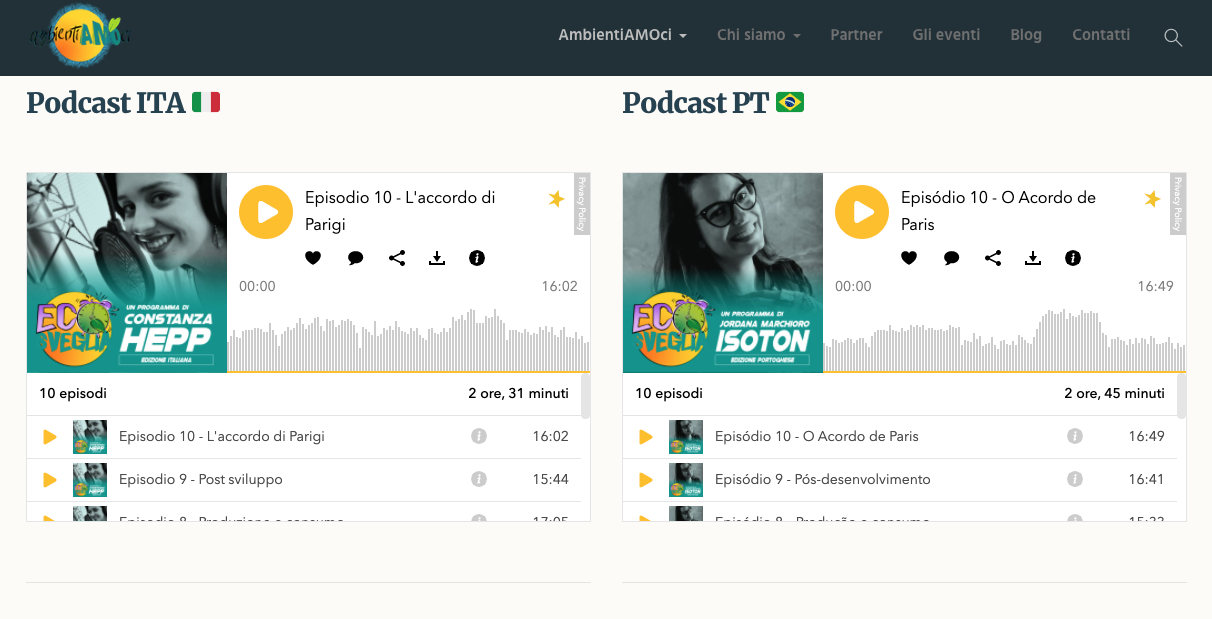The image size is (1212, 619).
Task: Open Privacy Policy tab on Portuguese player
Action: (x=1178, y=204)
